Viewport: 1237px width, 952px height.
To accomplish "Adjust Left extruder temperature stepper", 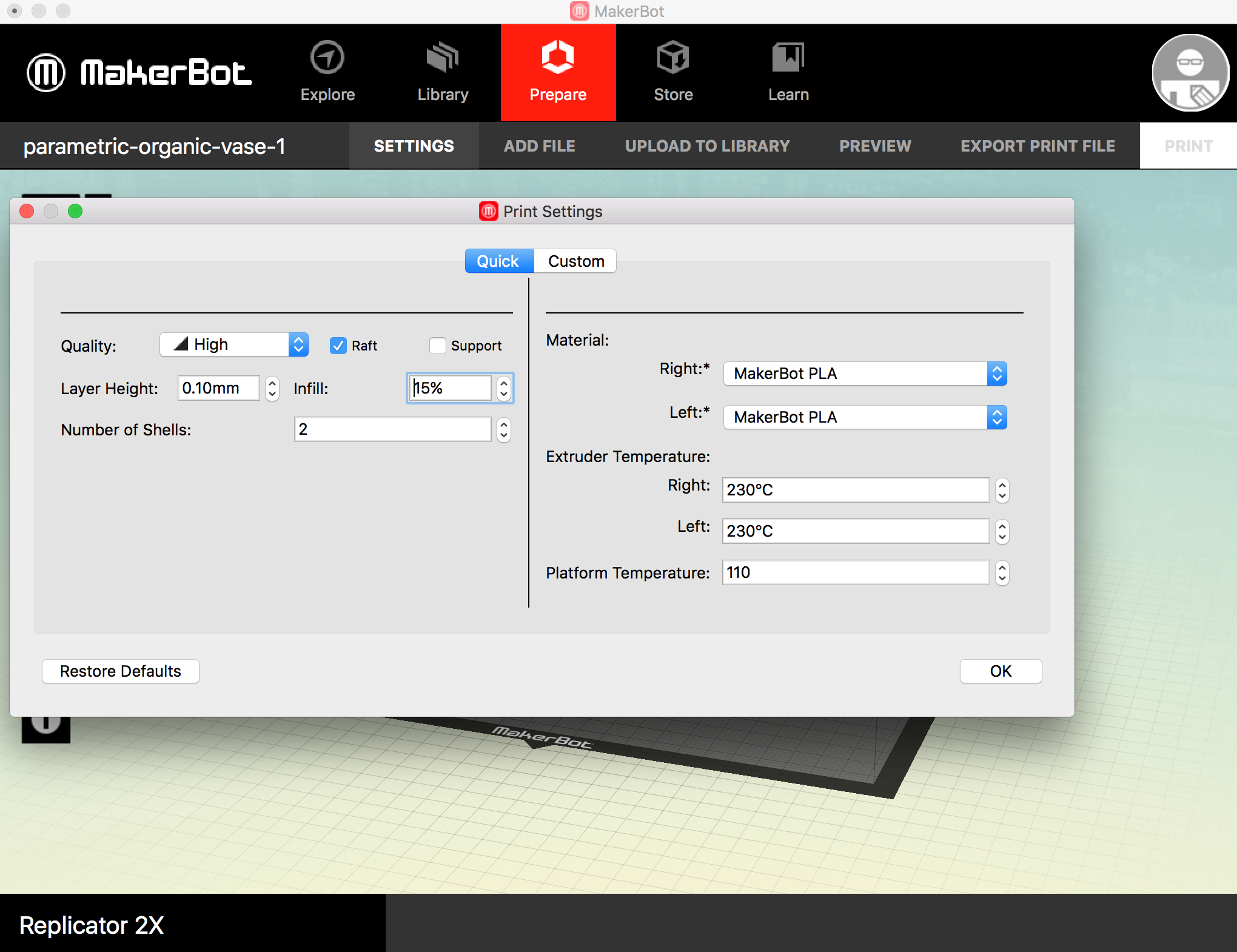I will tap(1002, 531).
